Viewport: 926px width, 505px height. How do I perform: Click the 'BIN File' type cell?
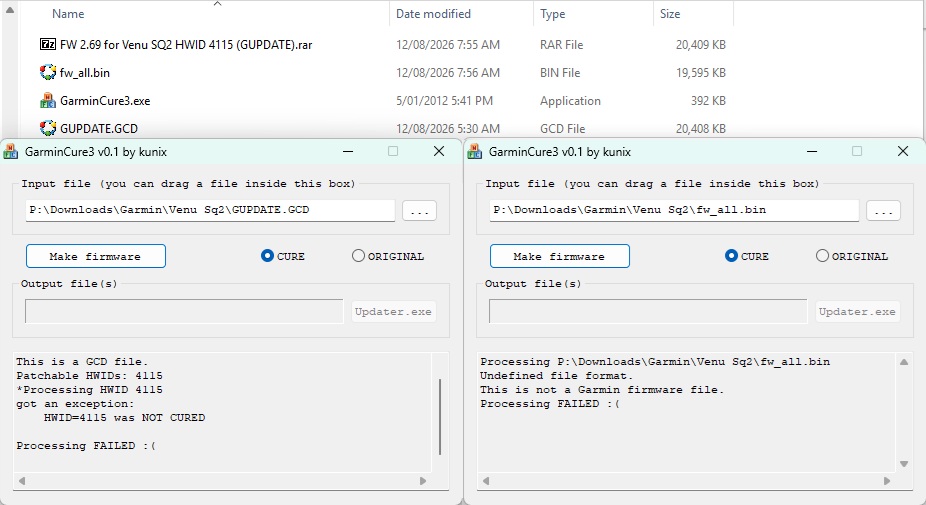click(560, 73)
